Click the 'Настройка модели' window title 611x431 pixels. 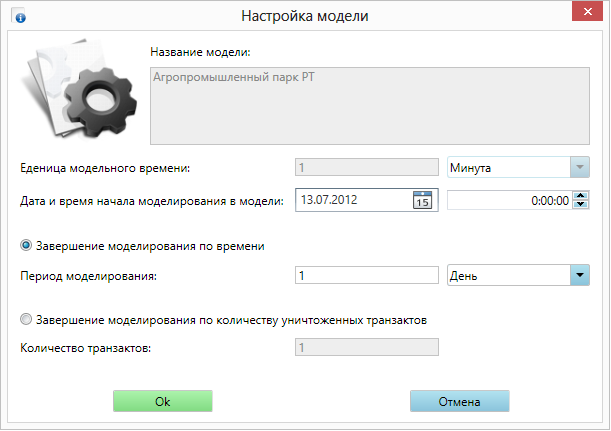pos(305,16)
